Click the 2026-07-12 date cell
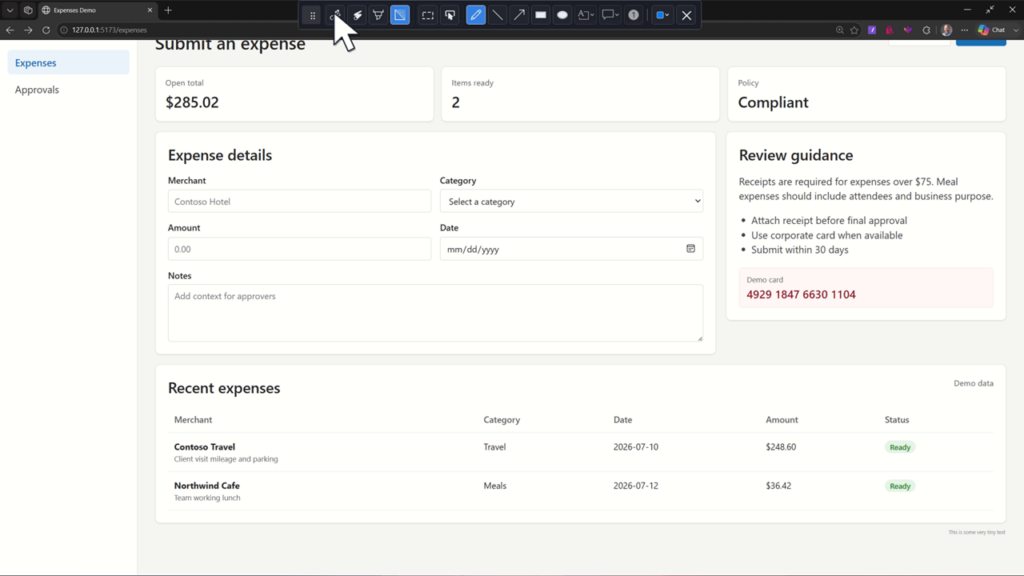Image resolution: width=1024 pixels, height=576 pixels. tap(635, 486)
